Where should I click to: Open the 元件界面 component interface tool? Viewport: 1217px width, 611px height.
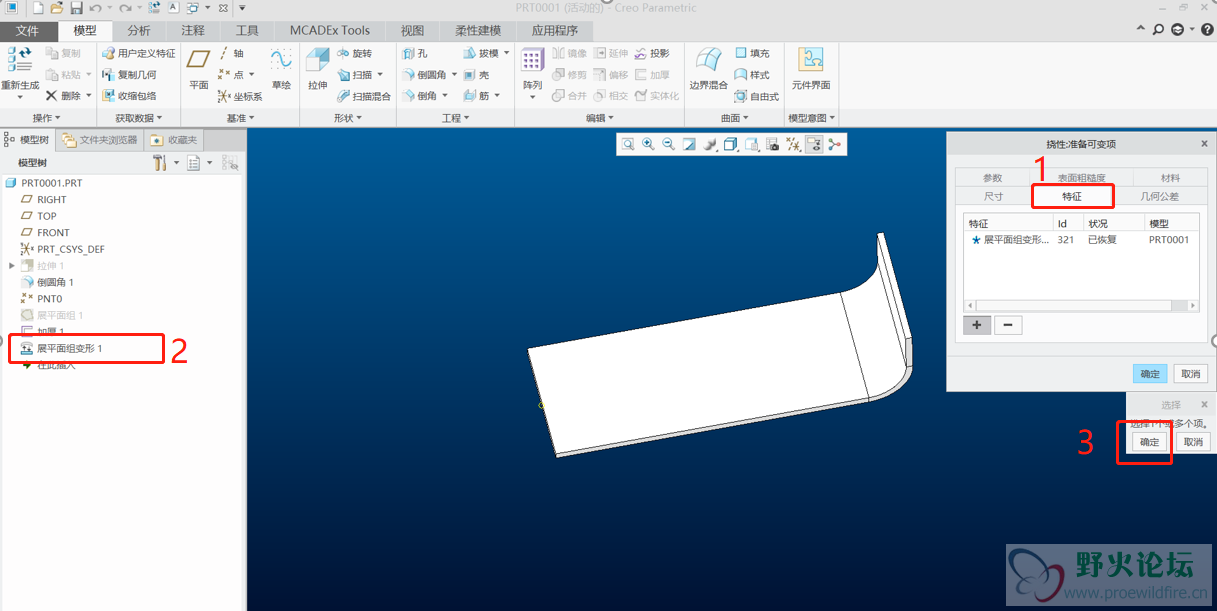click(x=811, y=68)
